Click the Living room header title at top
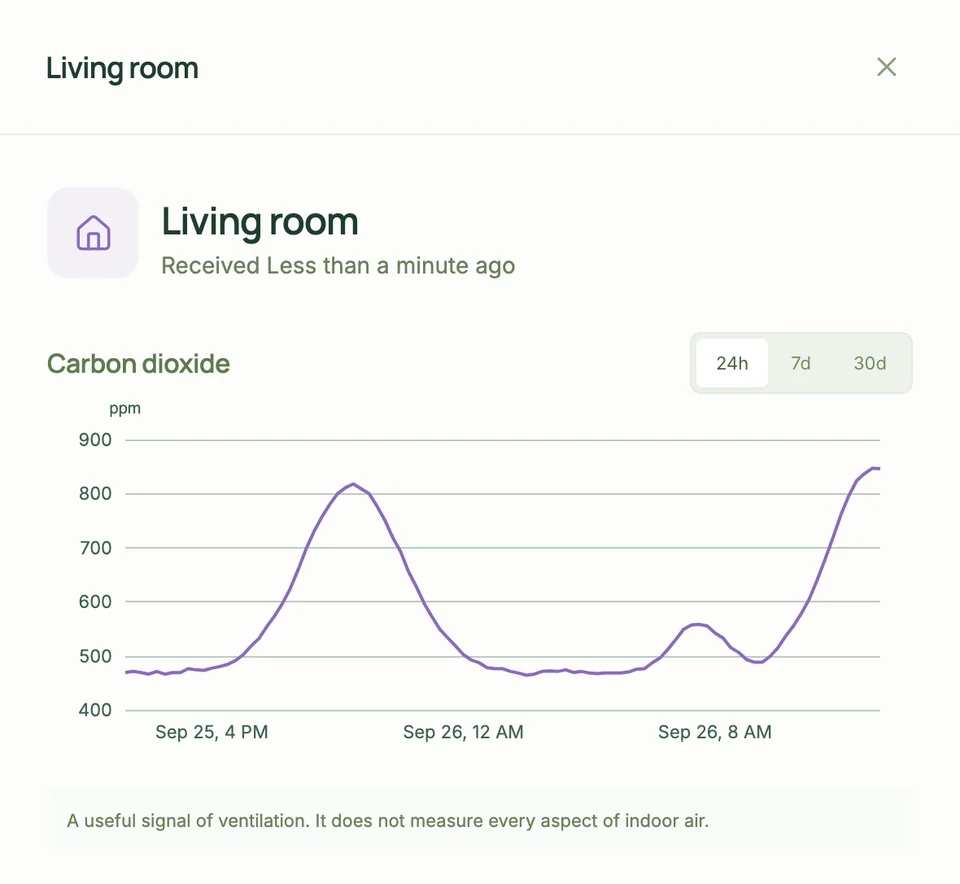Viewport: 960px width, 884px height. pyautogui.click(x=122, y=68)
